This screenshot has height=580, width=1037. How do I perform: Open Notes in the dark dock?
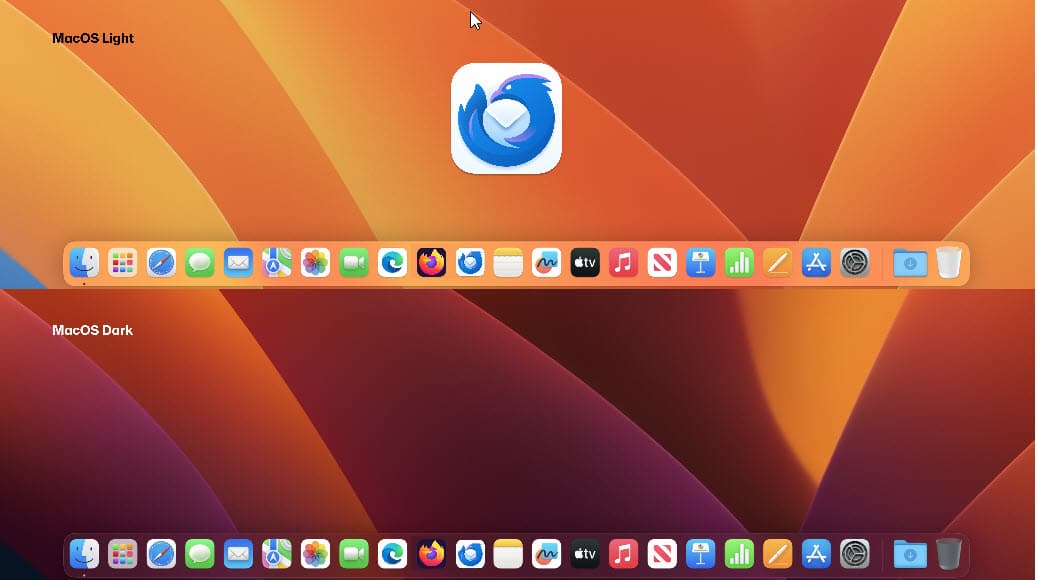pyautogui.click(x=508, y=554)
